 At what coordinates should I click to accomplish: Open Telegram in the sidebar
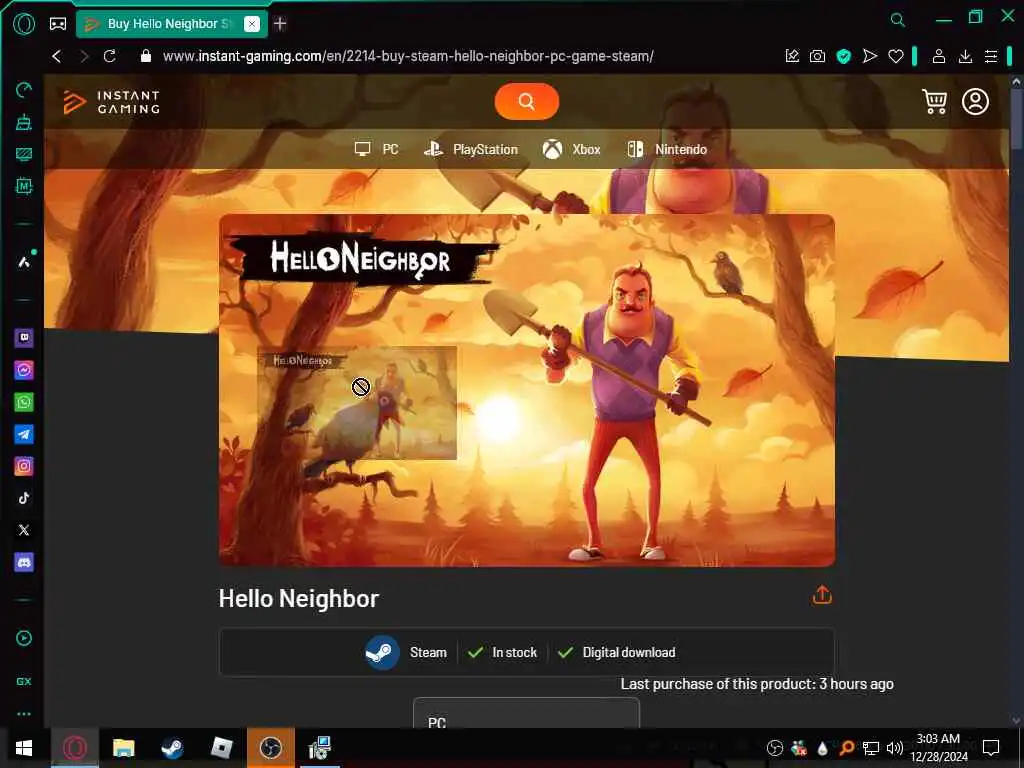click(24, 434)
